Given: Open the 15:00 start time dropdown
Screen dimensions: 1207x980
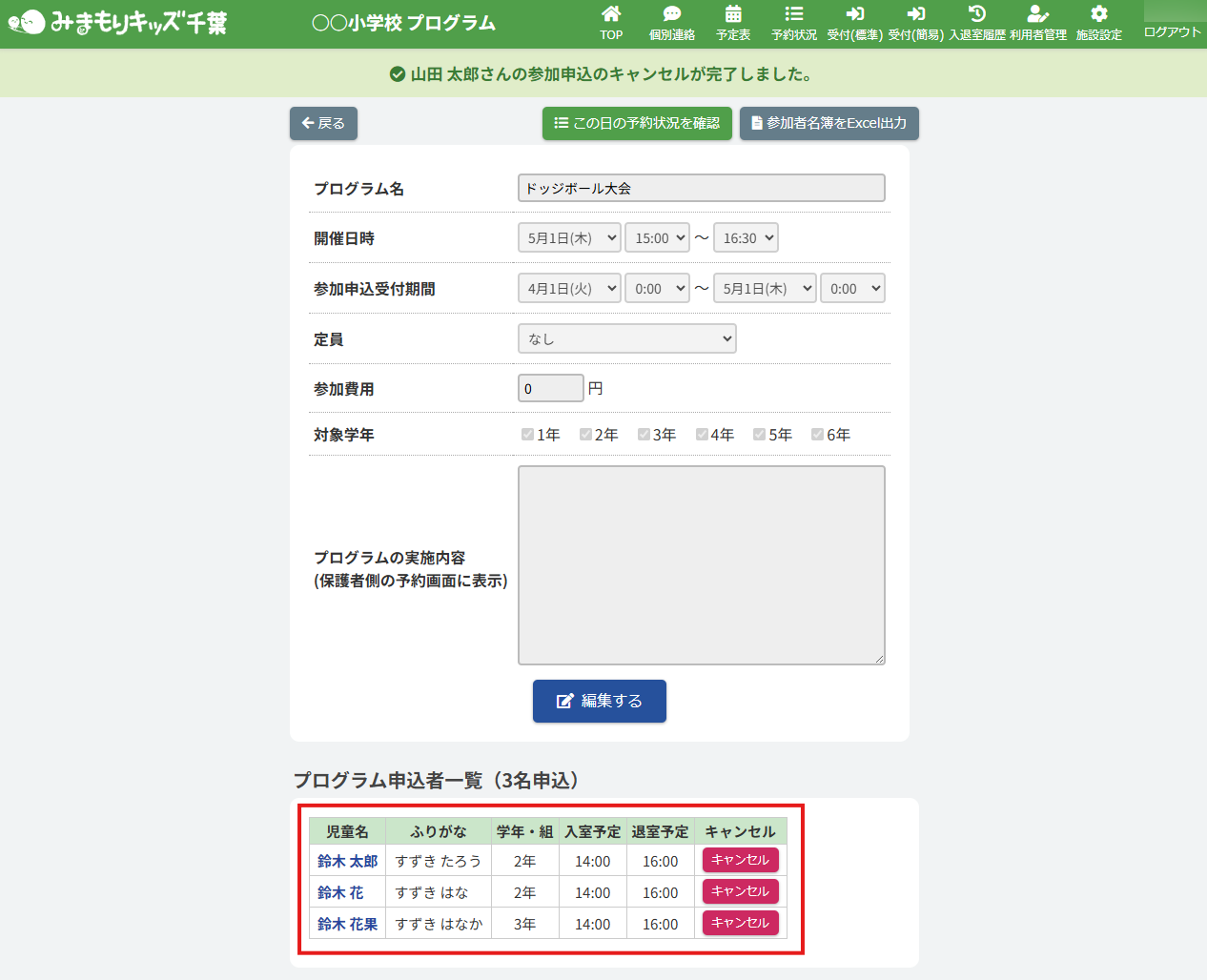Looking at the screenshot, I should (x=657, y=238).
